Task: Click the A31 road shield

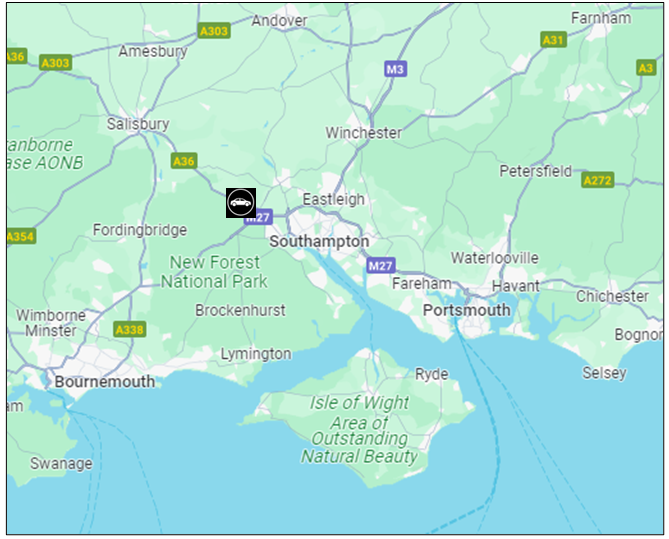Action: pyautogui.click(x=553, y=40)
